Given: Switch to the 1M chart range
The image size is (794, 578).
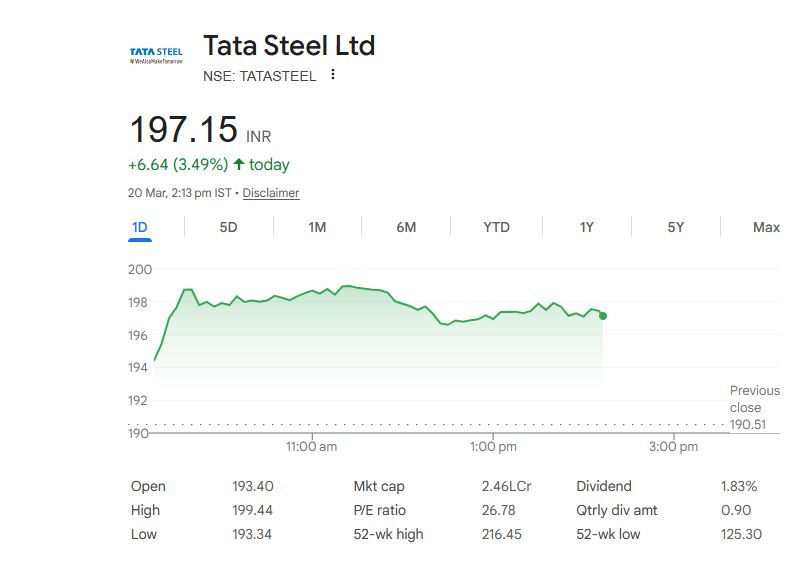Looking at the screenshot, I should (317, 227).
